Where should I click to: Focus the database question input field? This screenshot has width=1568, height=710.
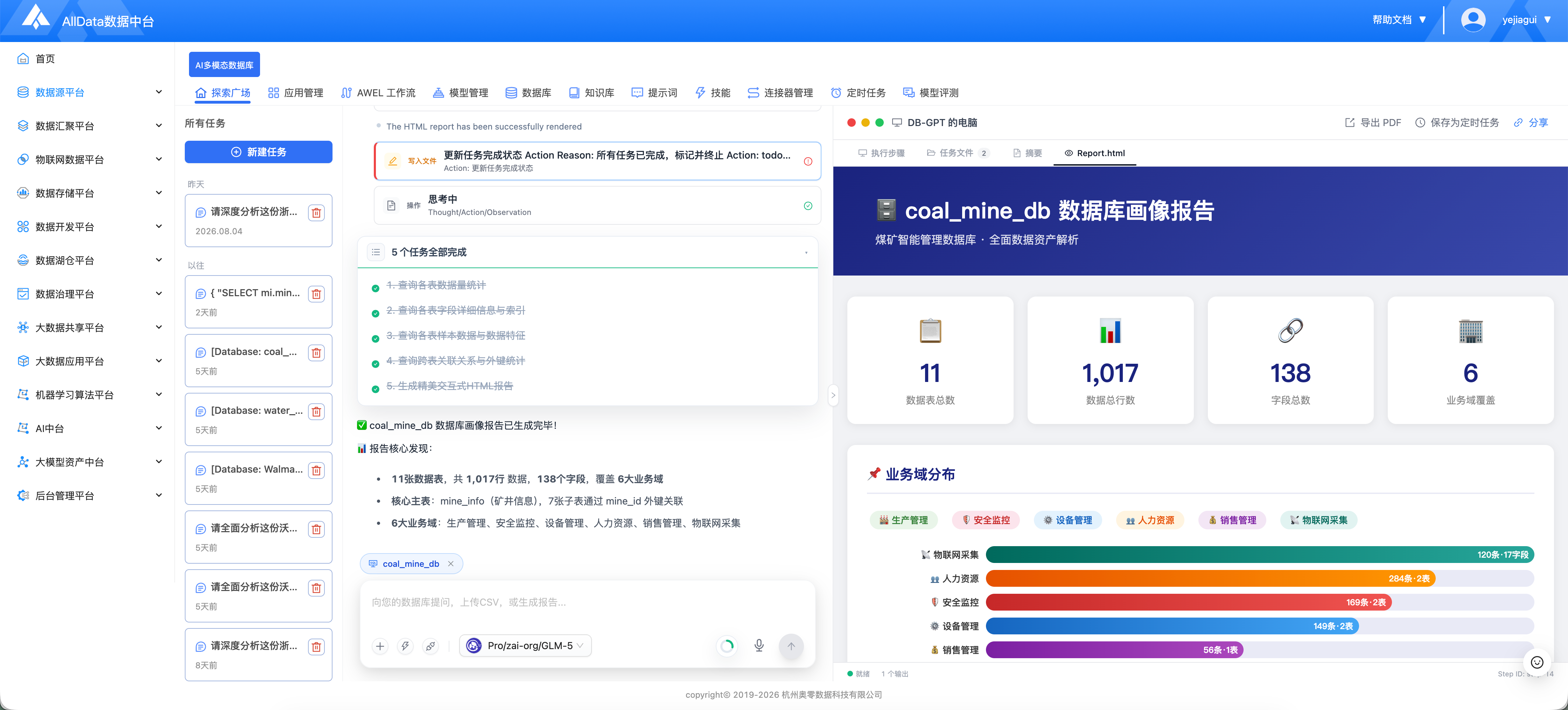coord(587,602)
